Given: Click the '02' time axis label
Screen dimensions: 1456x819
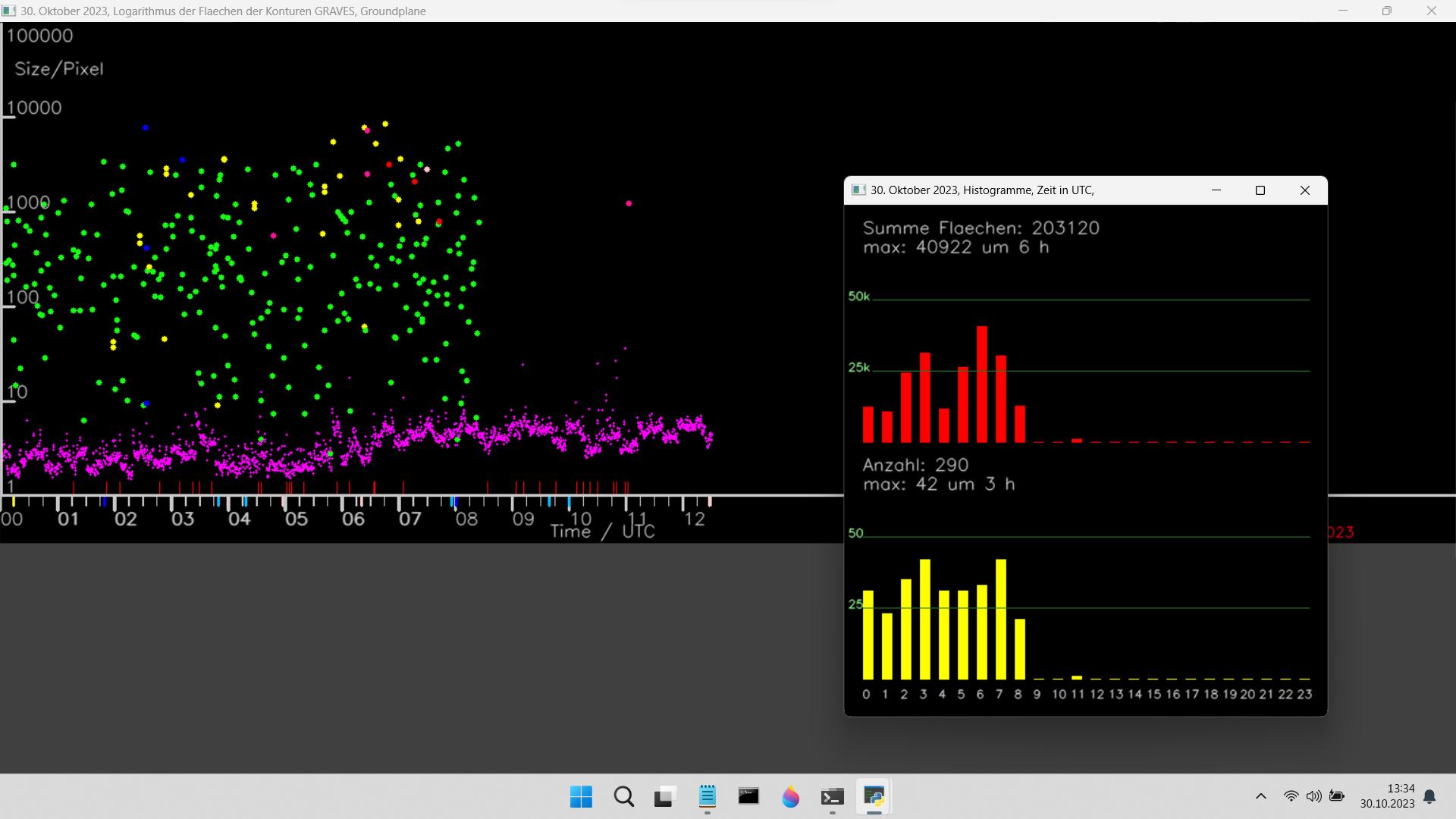Looking at the screenshot, I should coord(126,519).
